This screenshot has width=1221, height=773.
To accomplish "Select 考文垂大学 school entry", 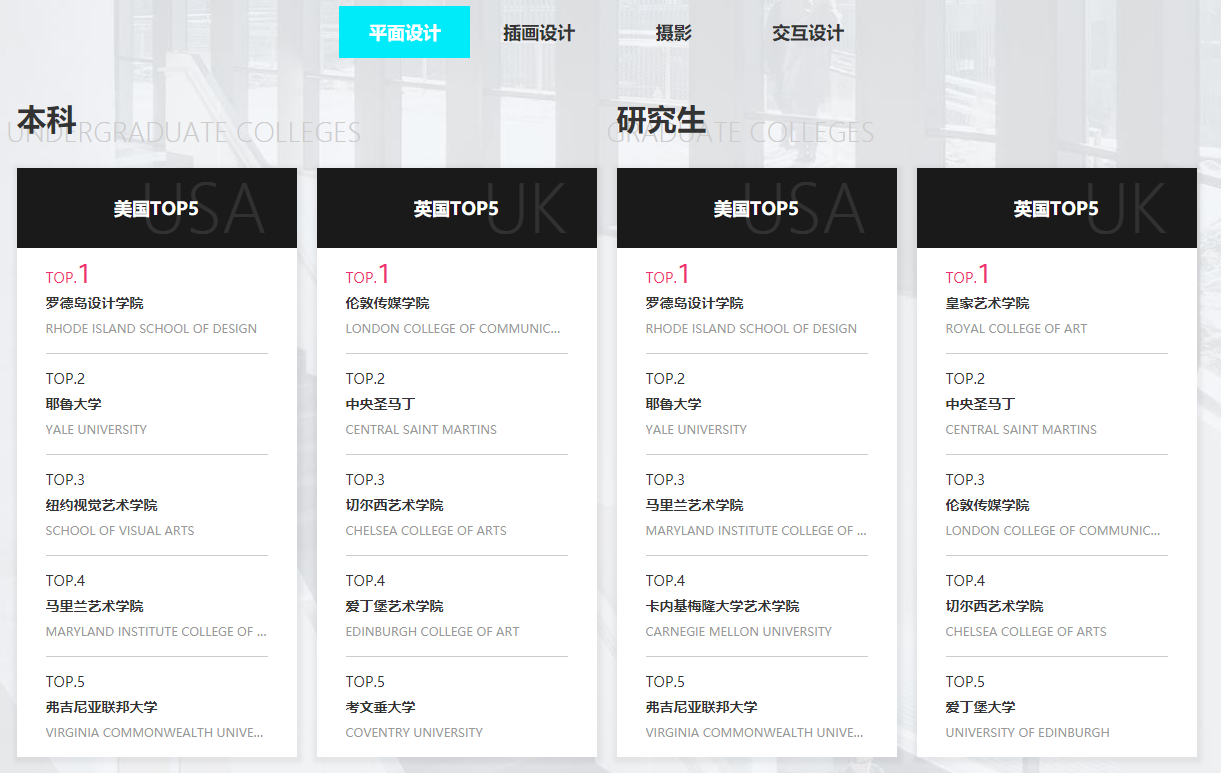I will [380, 707].
